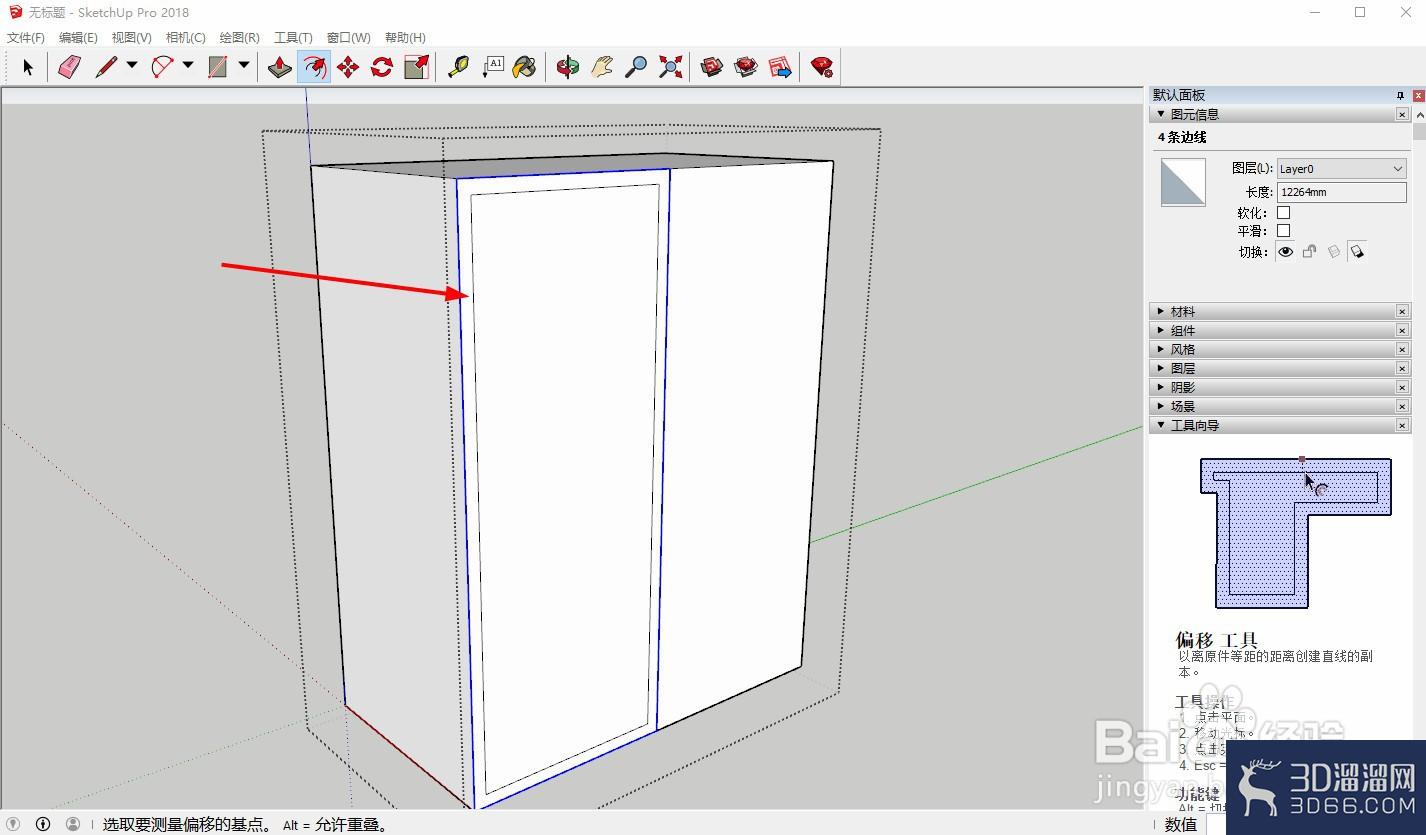Expand the 场景 scenes panel
The width and height of the screenshot is (1426, 835).
tap(1161, 406)
